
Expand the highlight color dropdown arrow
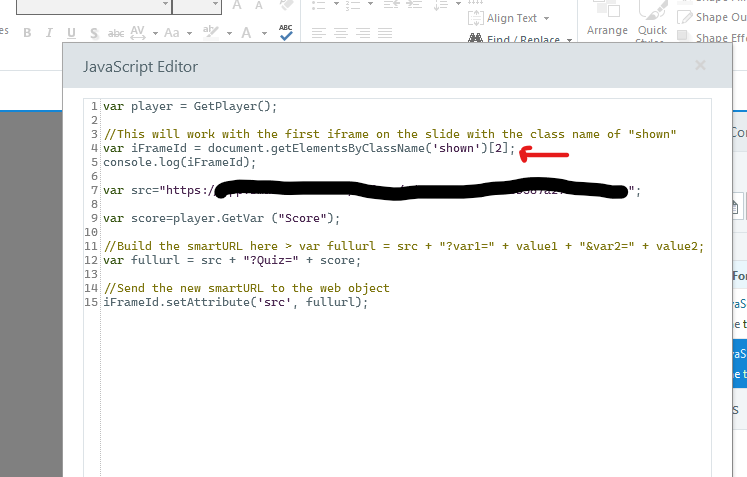230,33
